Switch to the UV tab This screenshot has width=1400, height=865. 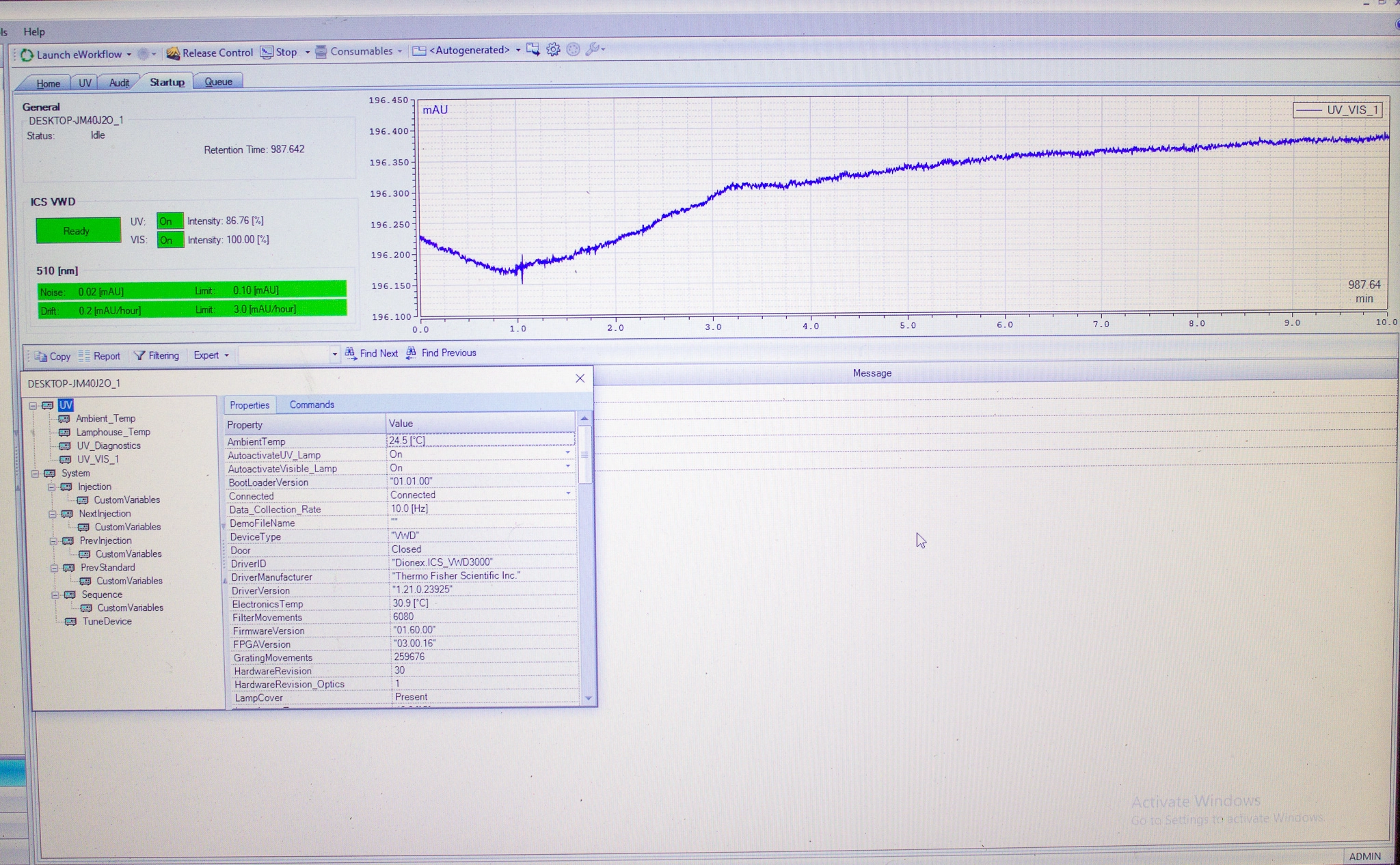coord(85,83)
